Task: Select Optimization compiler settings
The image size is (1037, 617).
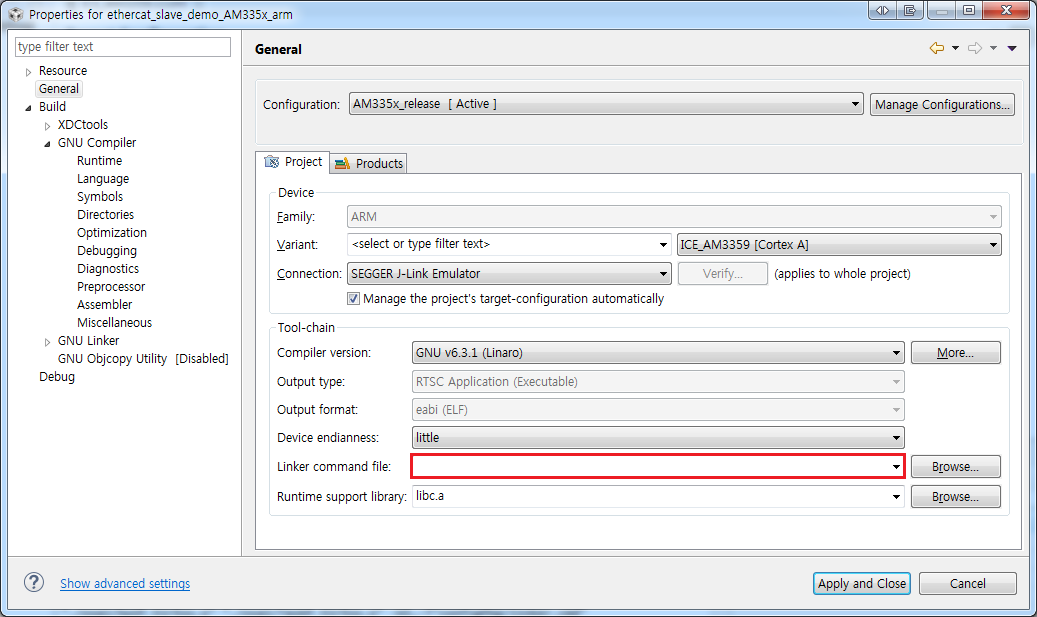Action: tap(112, 232)
